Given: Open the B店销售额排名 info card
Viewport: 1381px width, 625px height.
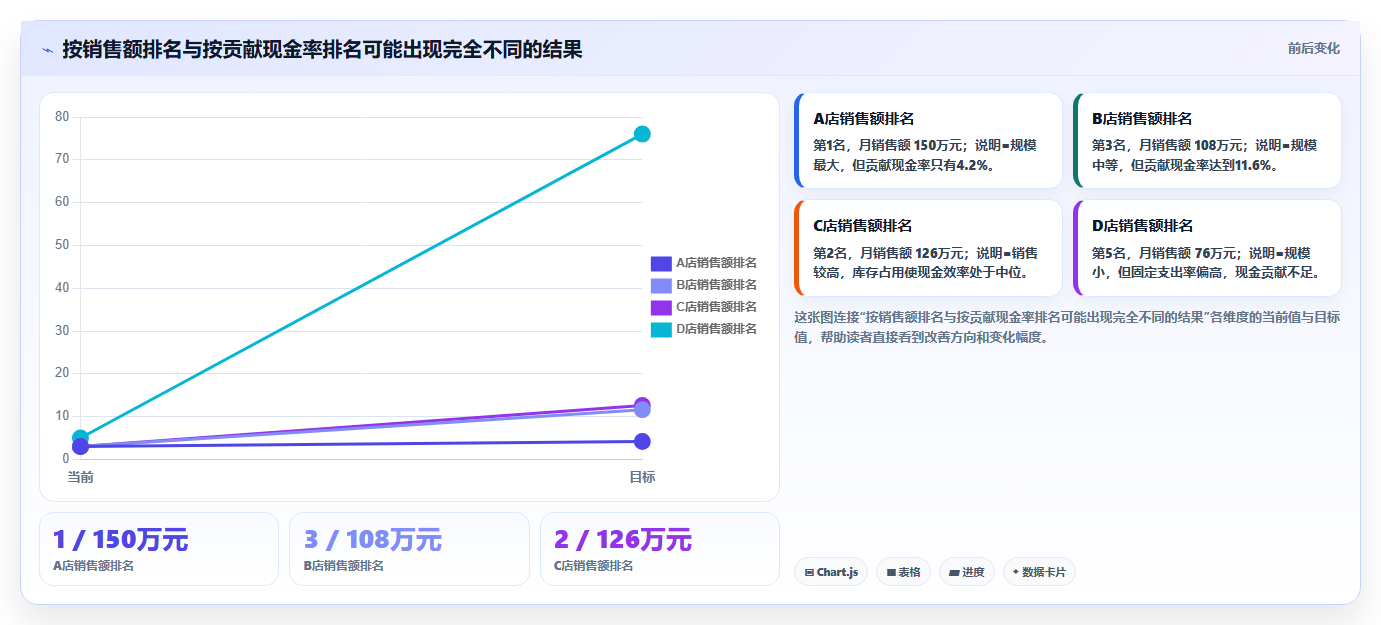Looking at the screenshot, I should [x=1207, y=141].
